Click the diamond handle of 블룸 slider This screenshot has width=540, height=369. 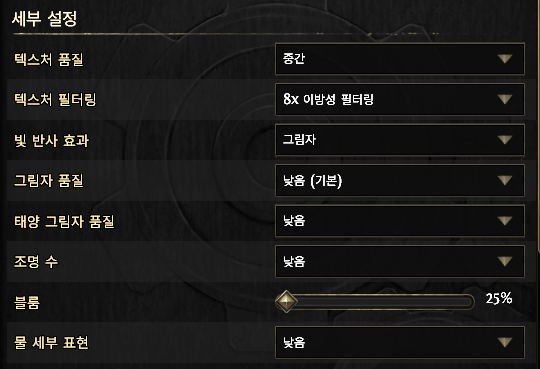point(286,302)
